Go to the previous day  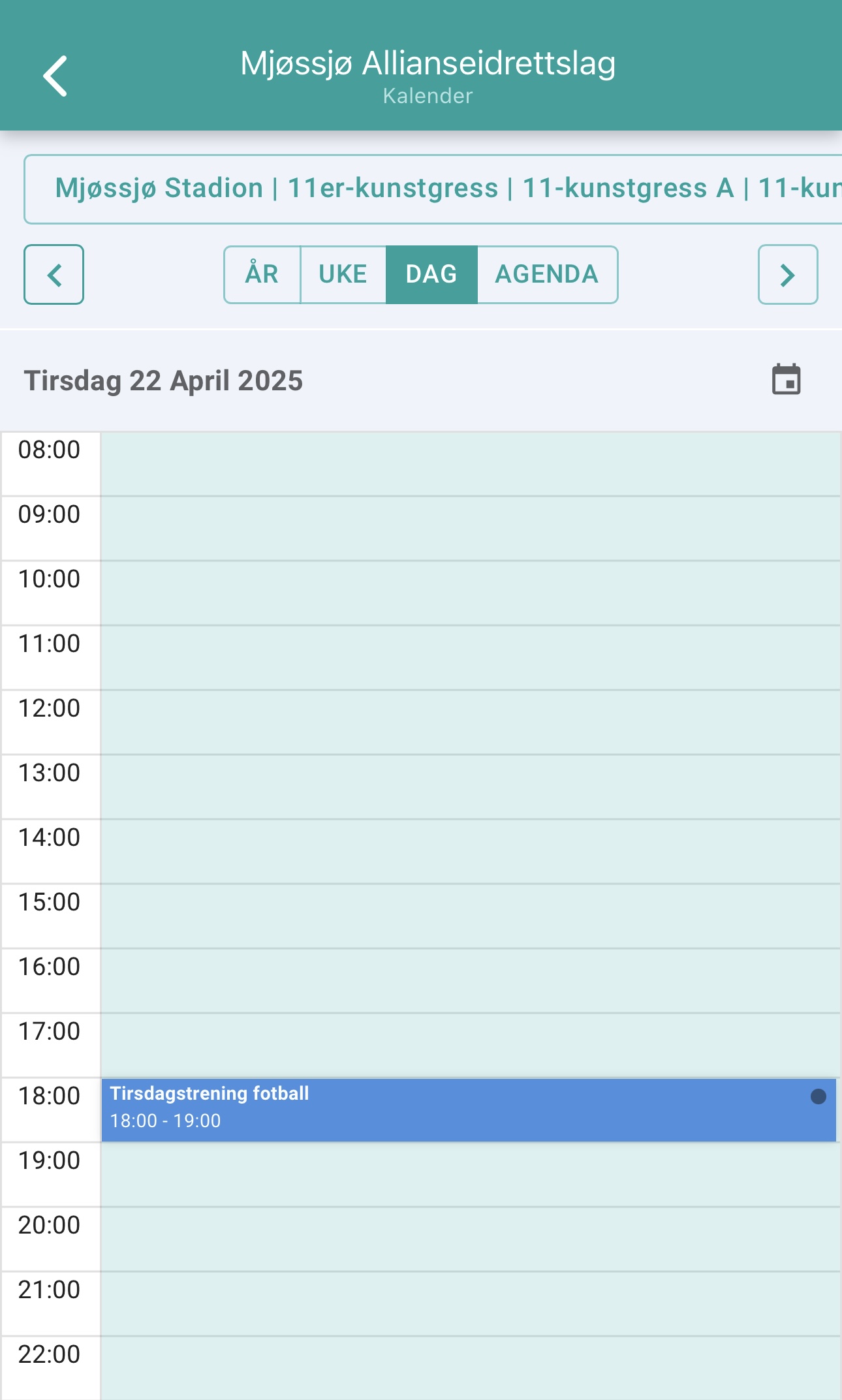click(54, 274)
